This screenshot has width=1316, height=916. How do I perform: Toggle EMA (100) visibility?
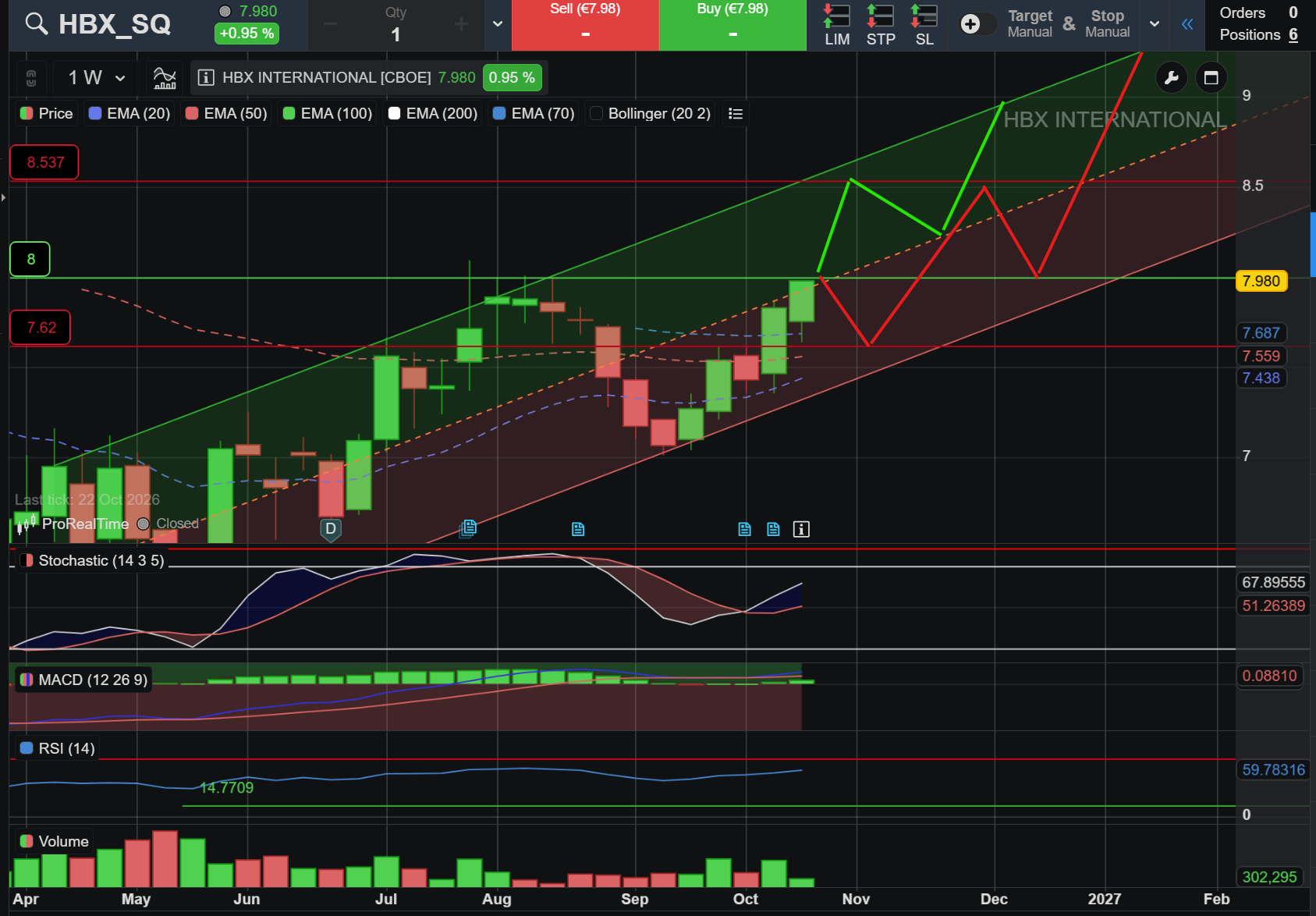328,114
